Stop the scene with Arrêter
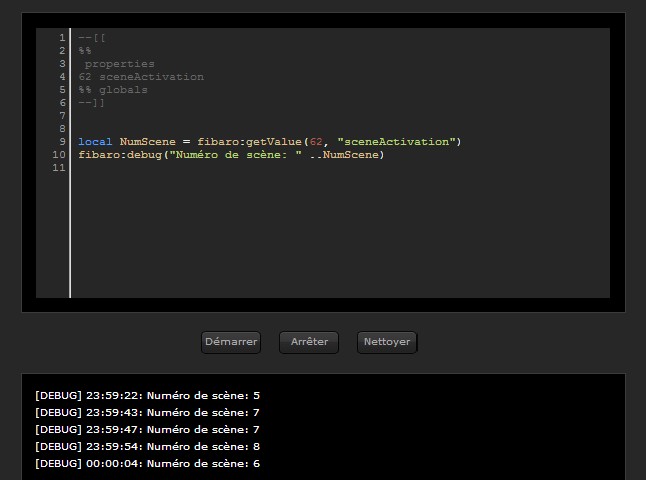The image size is (646, 480). (309, 342)
